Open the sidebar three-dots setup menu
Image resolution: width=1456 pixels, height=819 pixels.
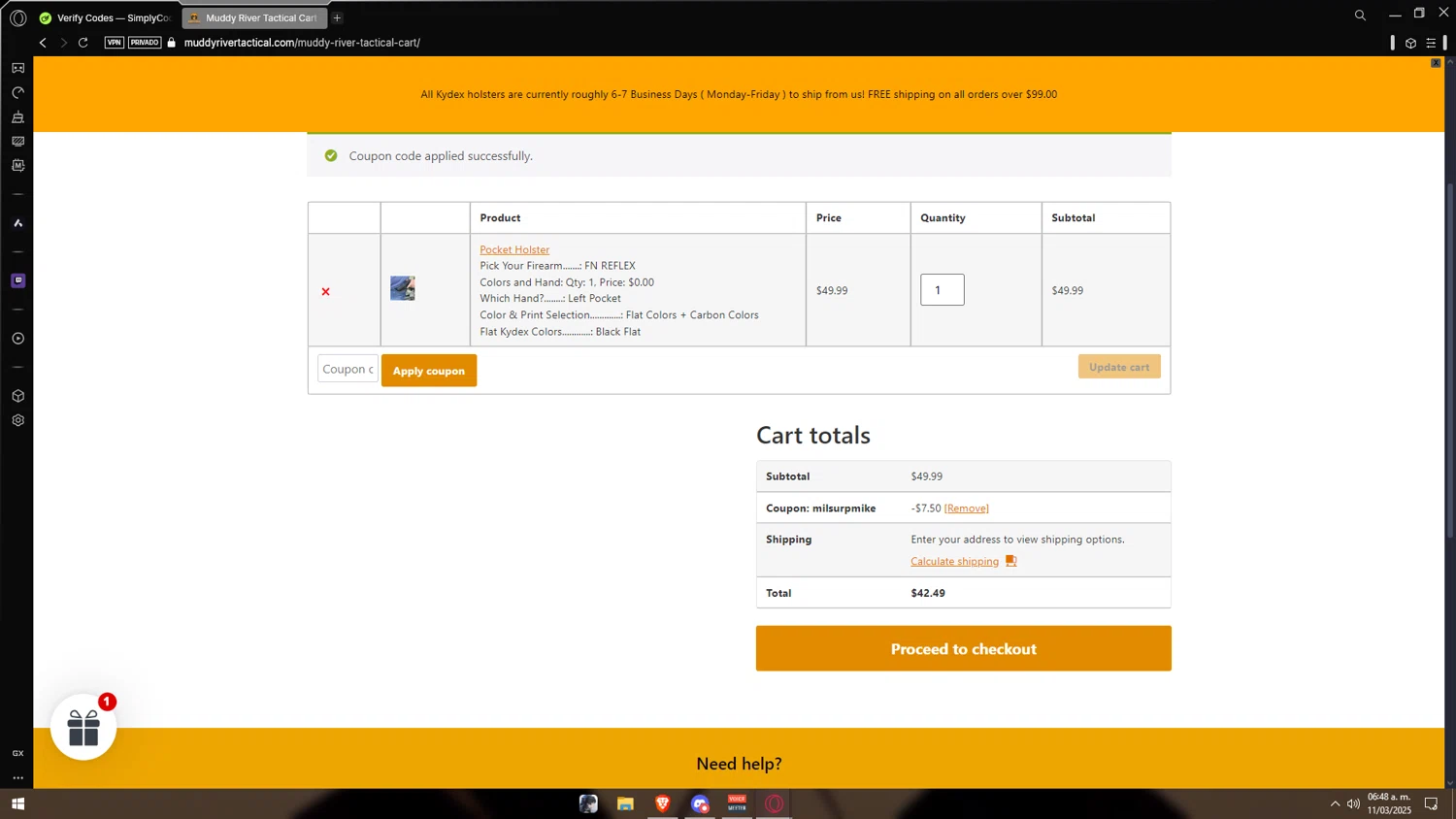coord(17,777)
